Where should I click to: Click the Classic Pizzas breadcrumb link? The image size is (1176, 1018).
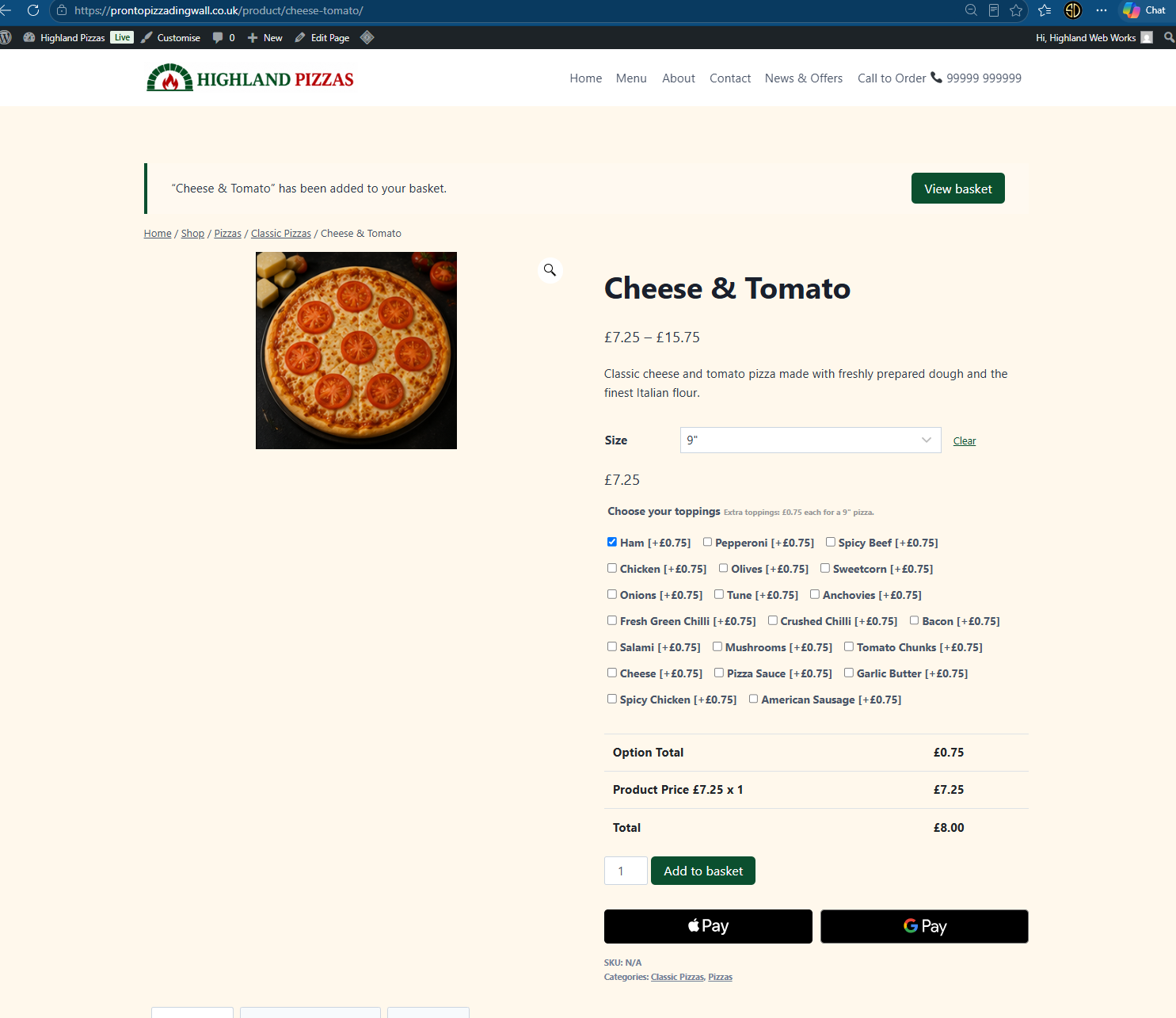(281, 234)
